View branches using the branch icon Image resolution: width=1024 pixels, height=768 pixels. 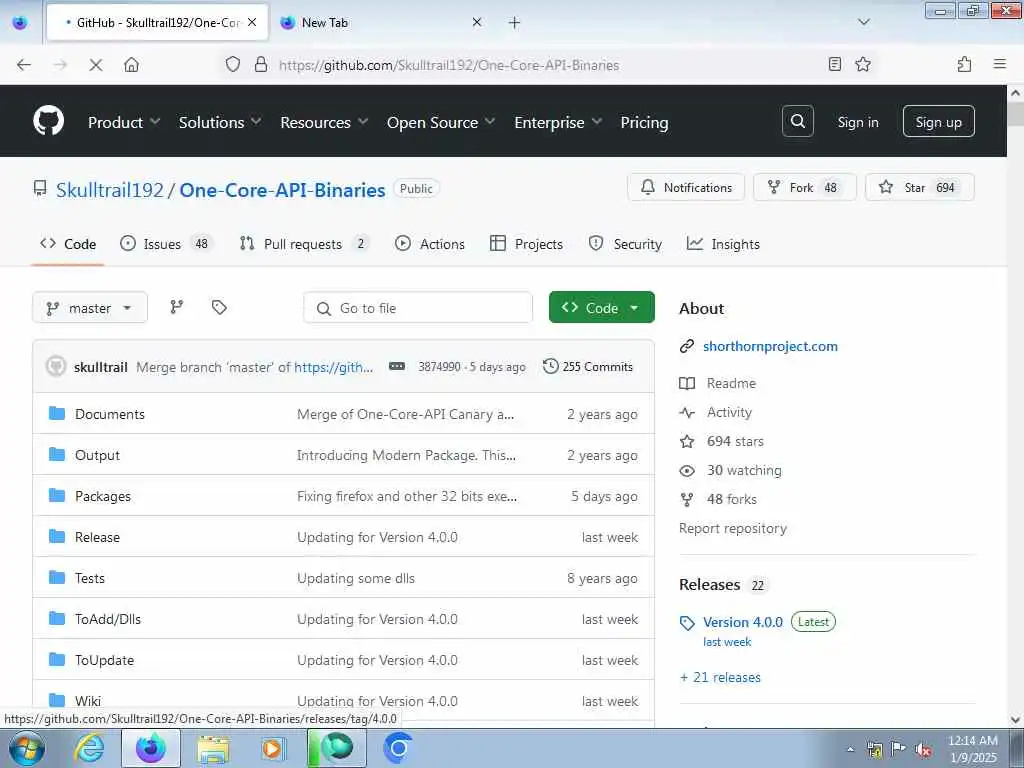[177, 307]
